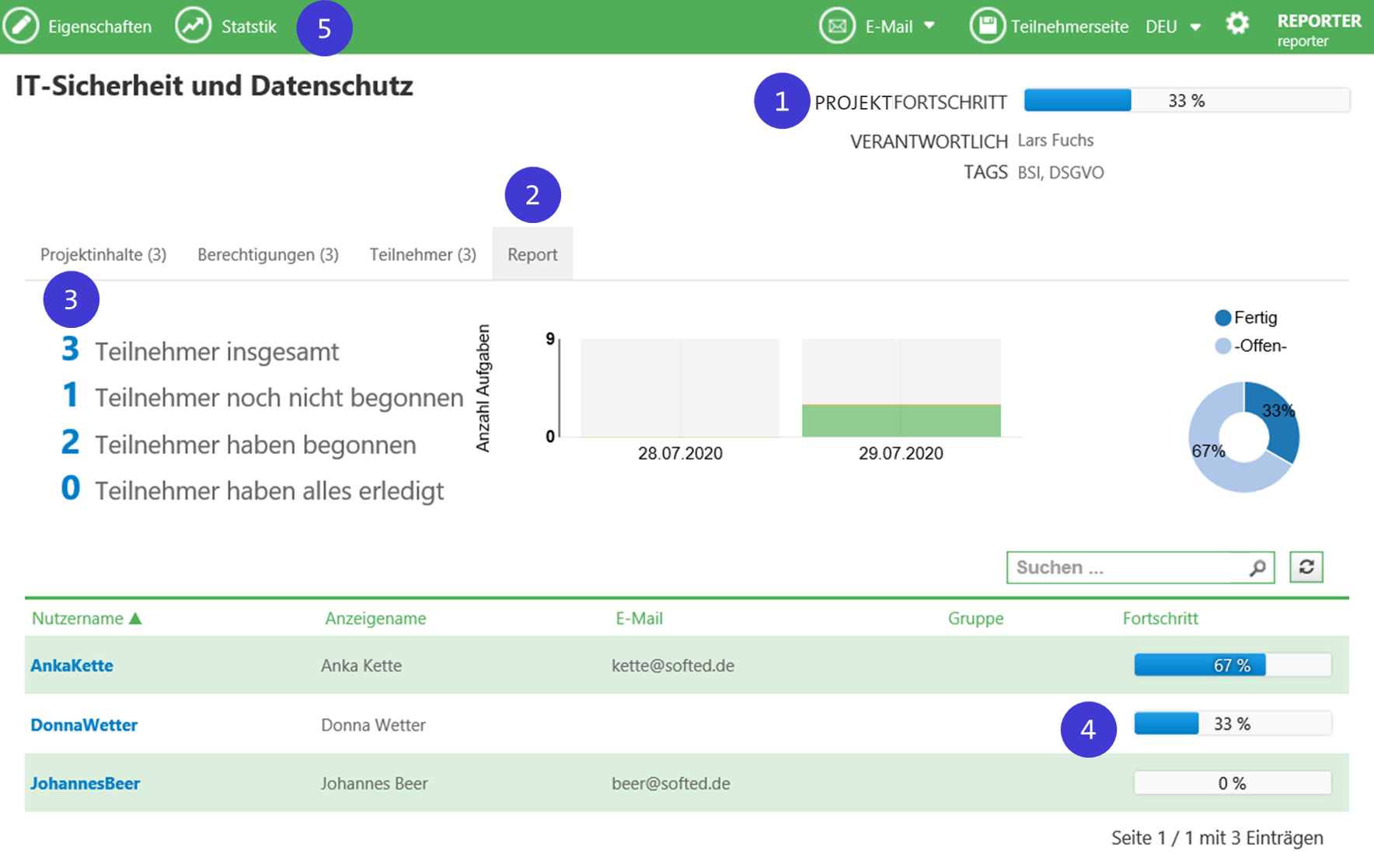The width and height of the screenshot is (1374, 868).
Task: Open Statstik from the top bar
Action: [x=249, y=26]
